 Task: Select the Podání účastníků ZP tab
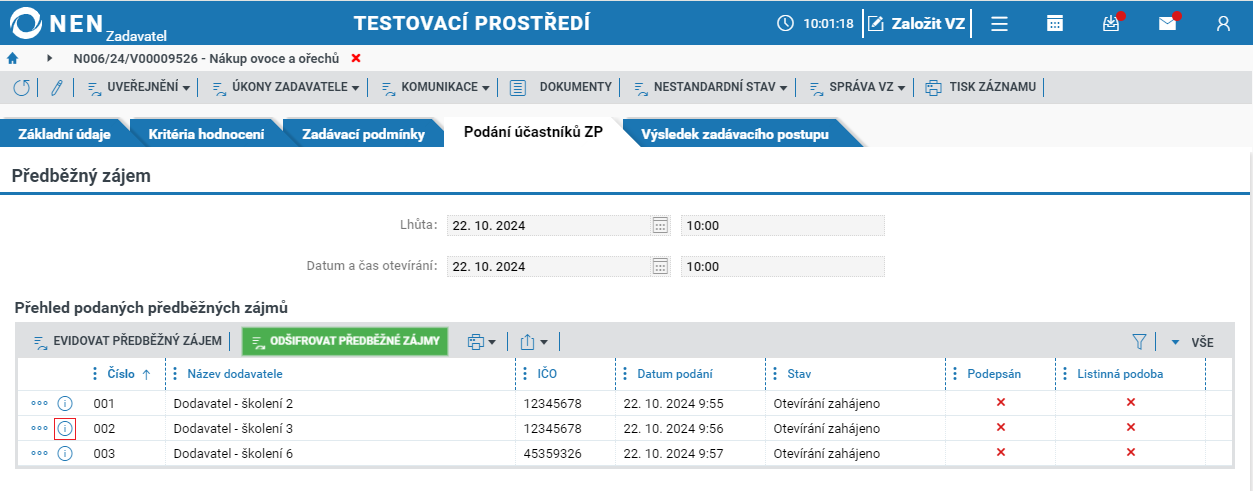point(533,133)
